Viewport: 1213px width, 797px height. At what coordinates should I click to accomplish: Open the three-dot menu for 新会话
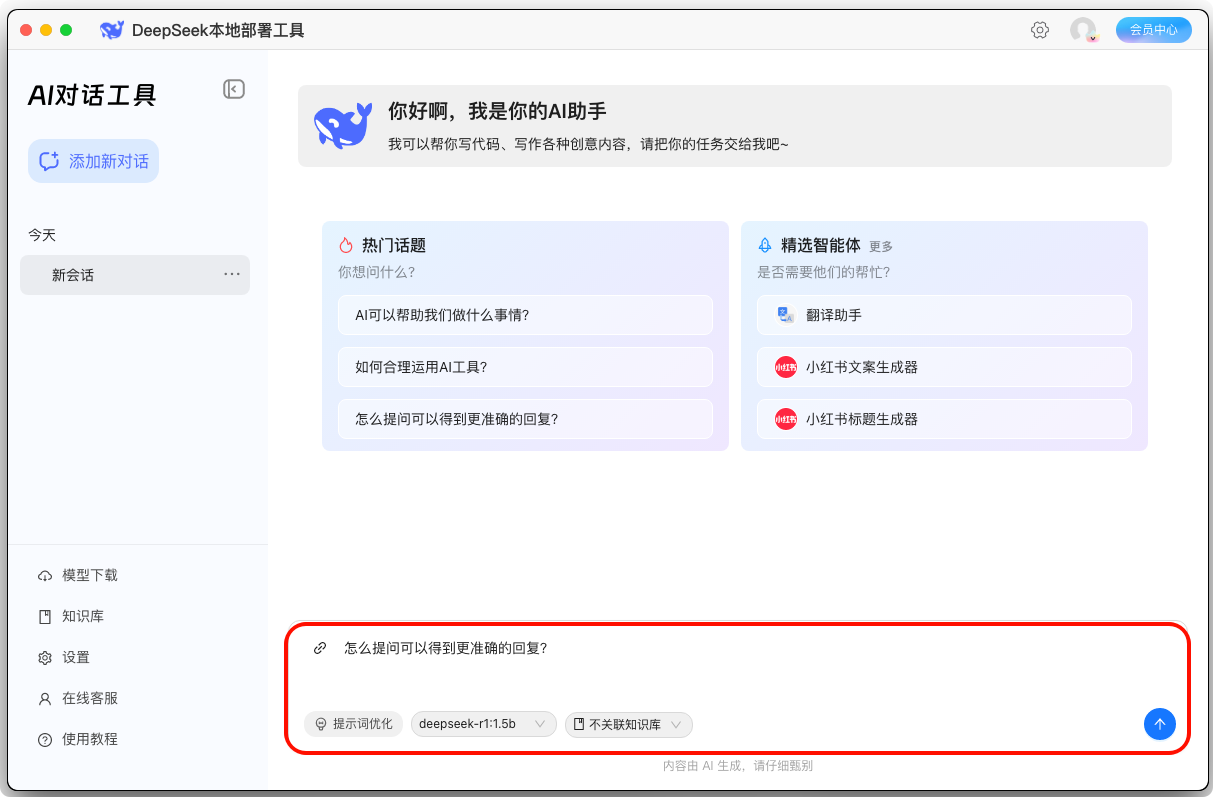click(232, 274)
